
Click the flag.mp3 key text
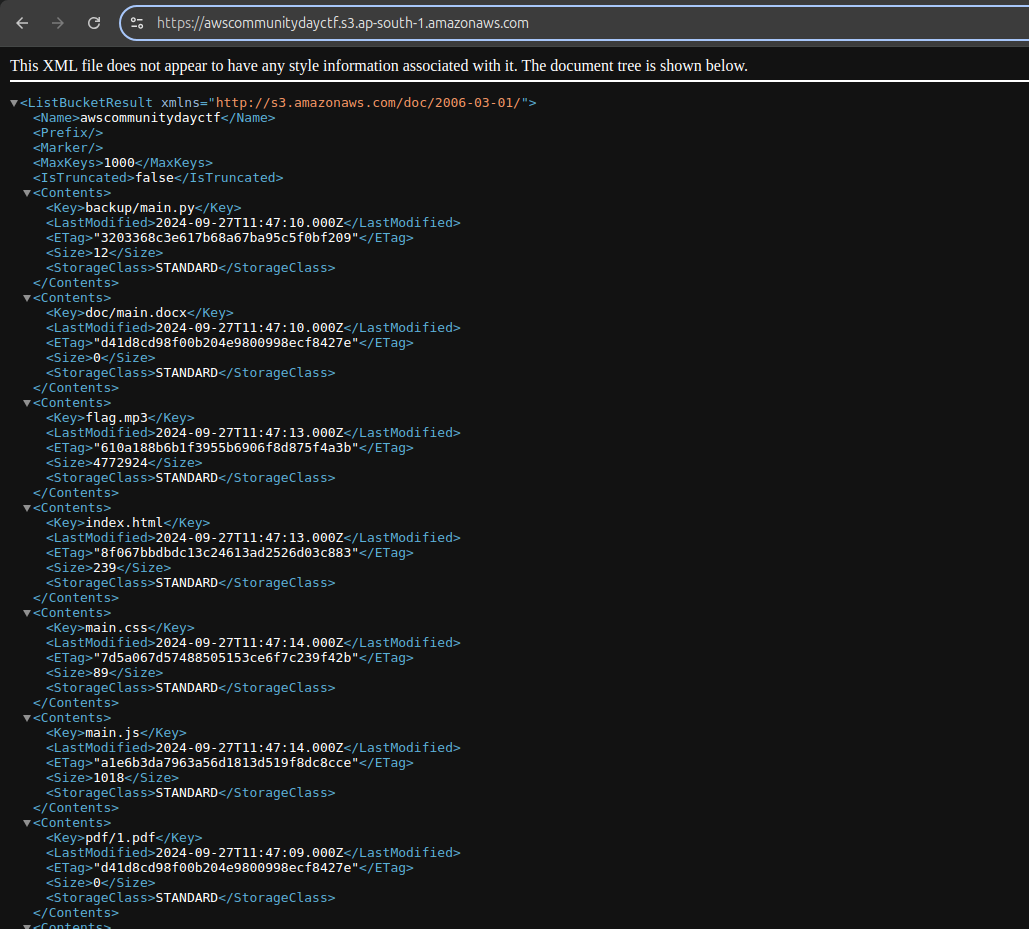pos(116,418)
